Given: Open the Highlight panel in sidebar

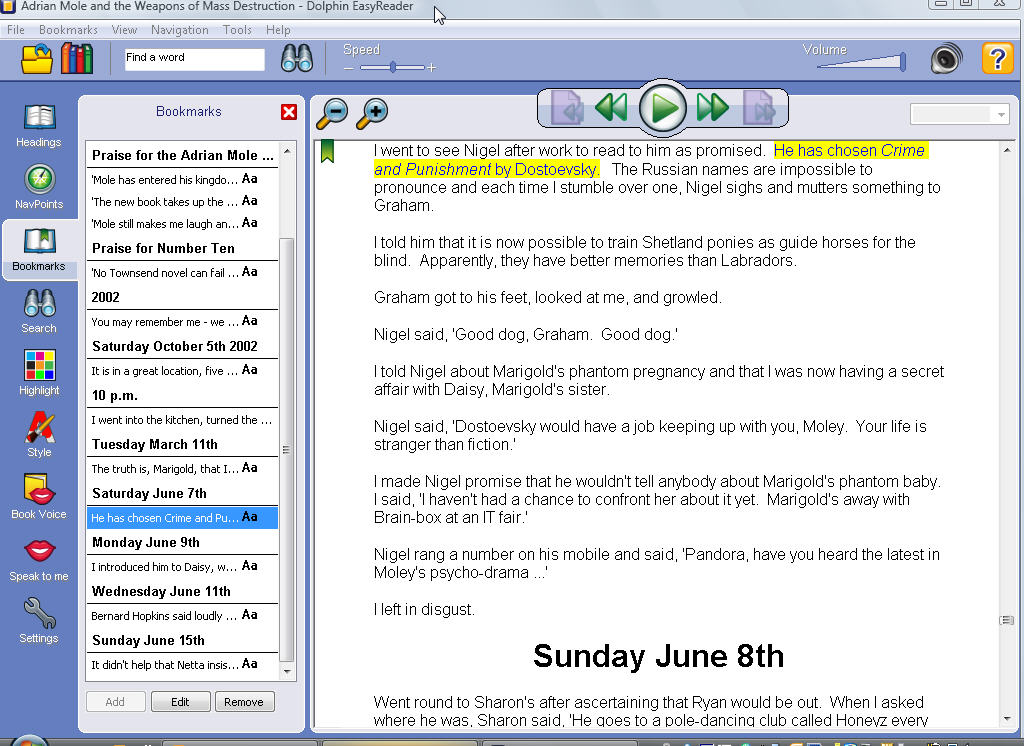Looking at the screenshot, I should pyautogui.click(x=39, y=373).
